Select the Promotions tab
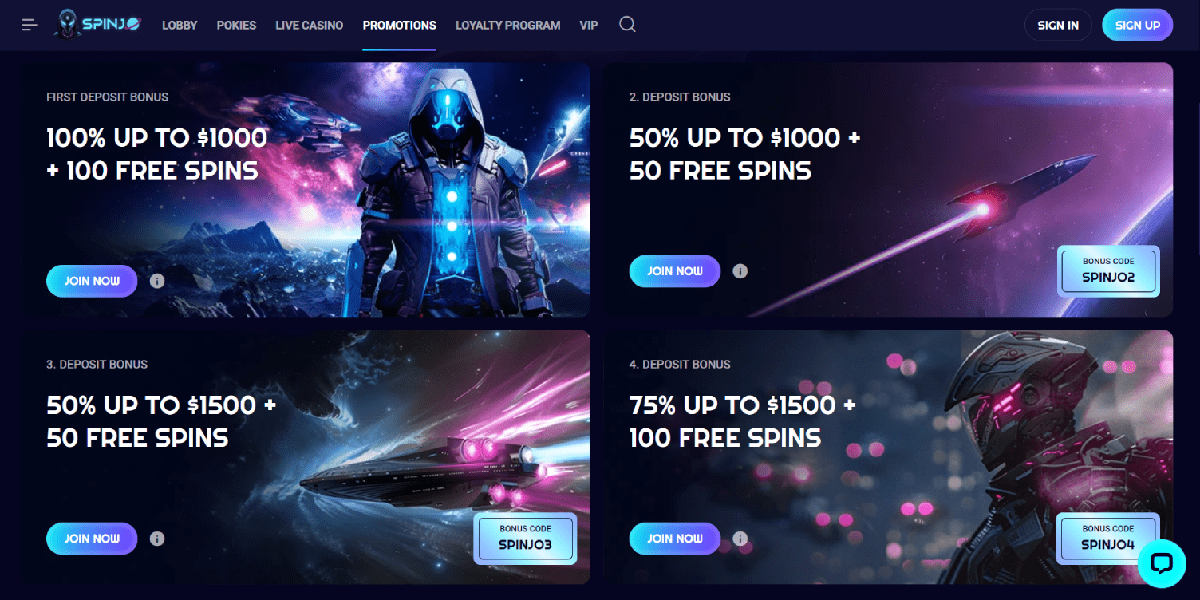1200x600 pixels. (x=399, y=26)
